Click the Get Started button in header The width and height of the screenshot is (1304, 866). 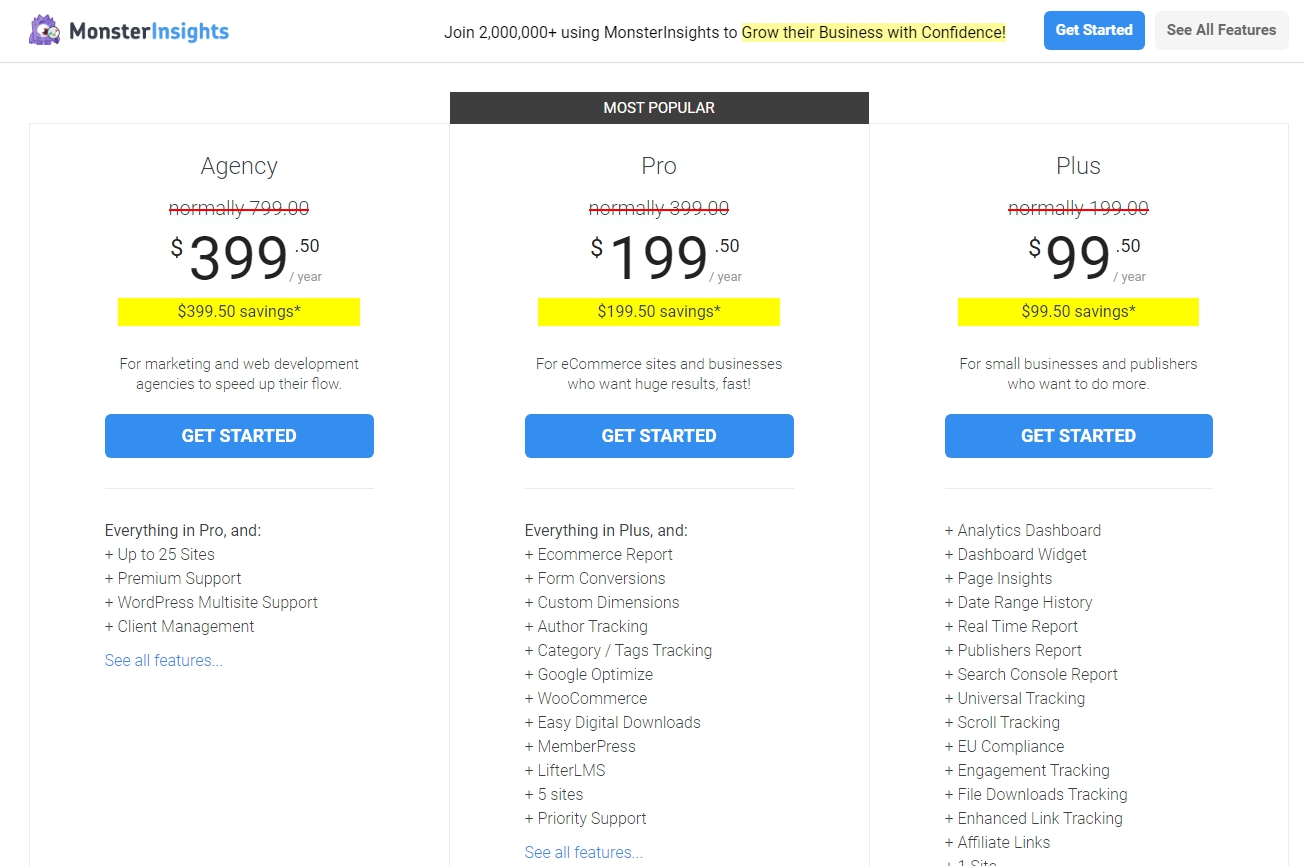1094,31
